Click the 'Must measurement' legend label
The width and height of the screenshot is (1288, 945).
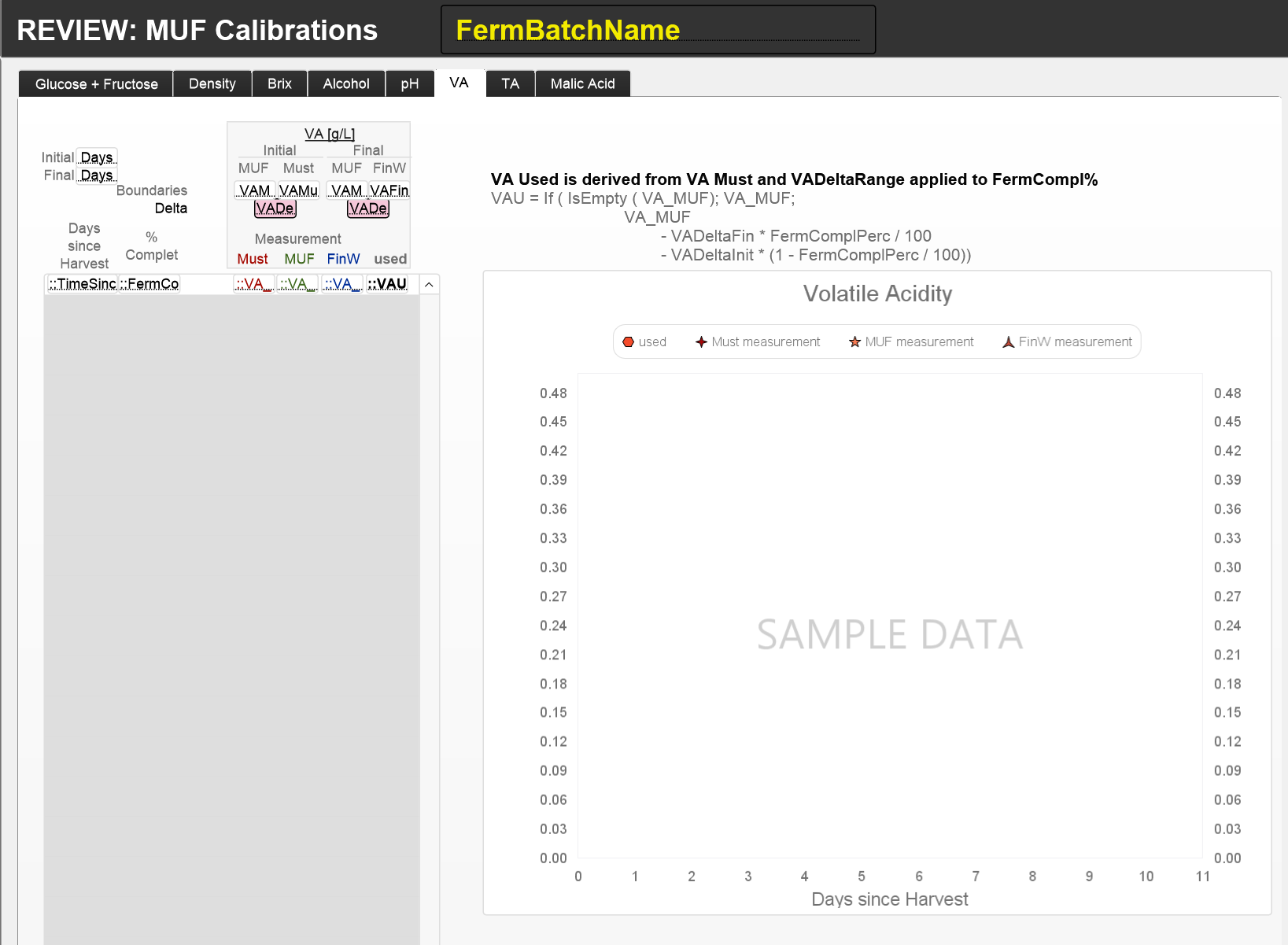(x=766, y=342)
